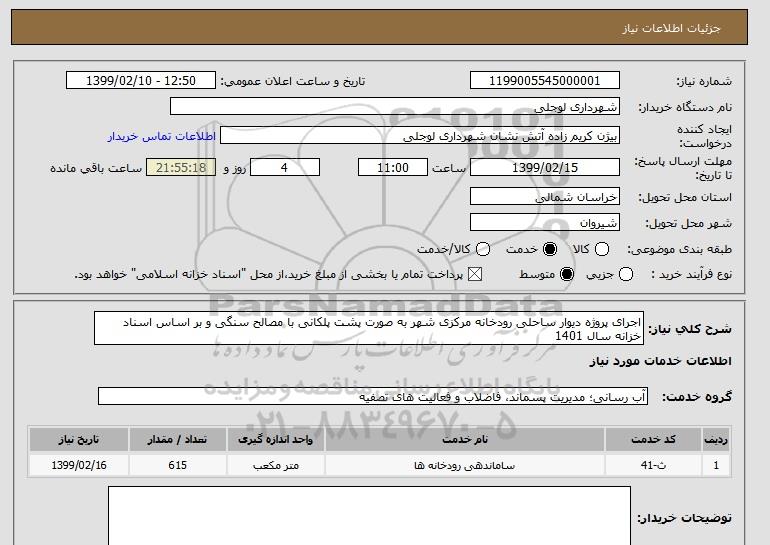Click need date cell 1399/02/16

point(79,465)
